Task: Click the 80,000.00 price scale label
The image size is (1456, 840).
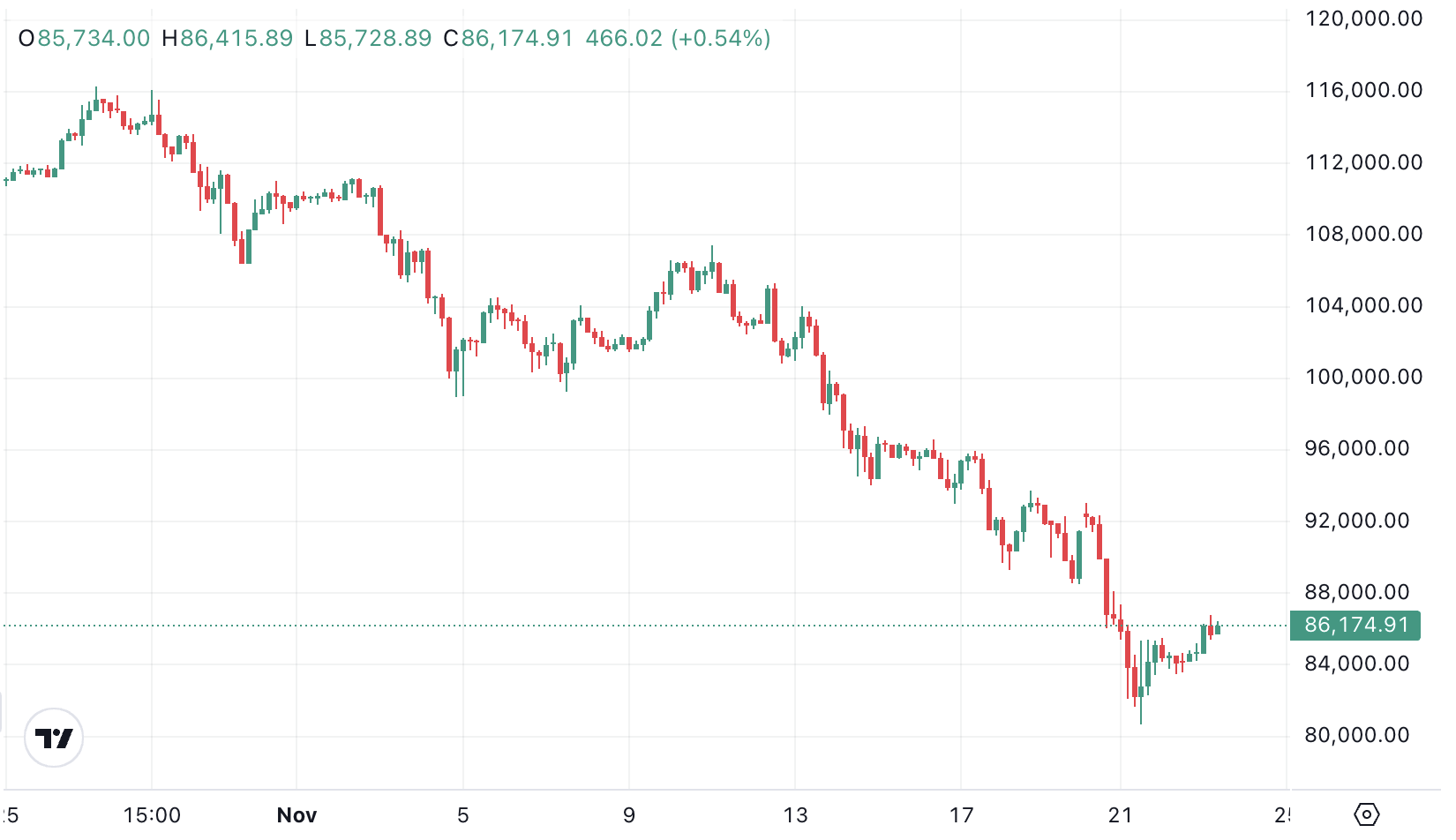Action: pos(1357,735)
